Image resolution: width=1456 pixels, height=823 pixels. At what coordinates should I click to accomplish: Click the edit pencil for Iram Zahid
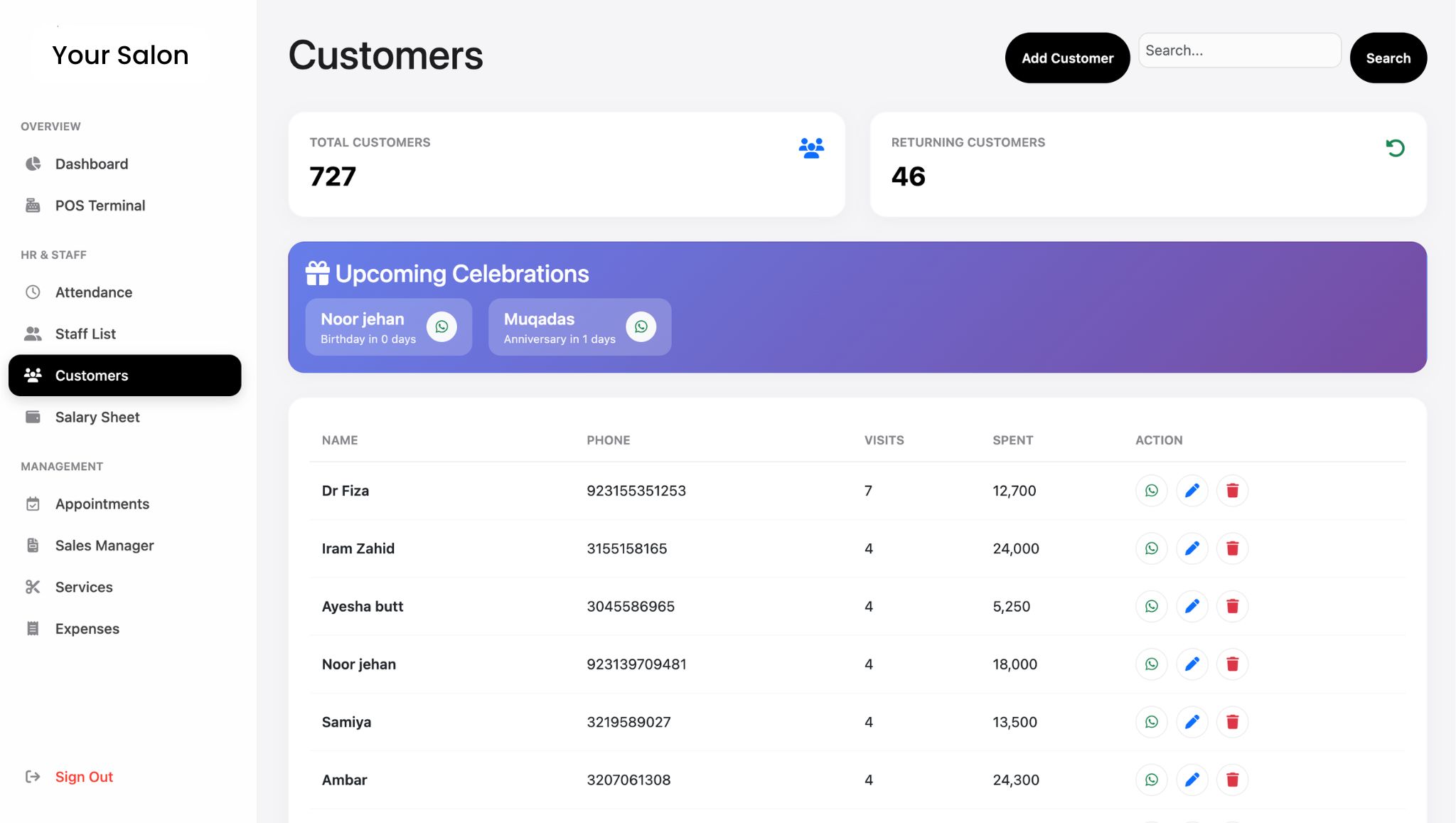click(1192, 548)
